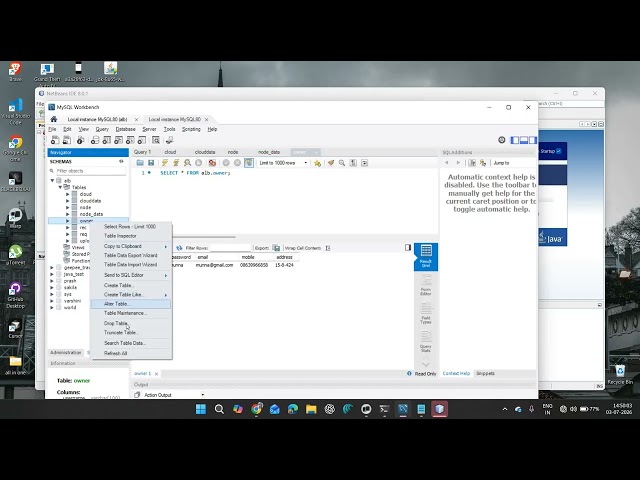Open the MySQL Workbench home screen icon
The width and height of the screenshot is (640, 480).
pos(53,119)
